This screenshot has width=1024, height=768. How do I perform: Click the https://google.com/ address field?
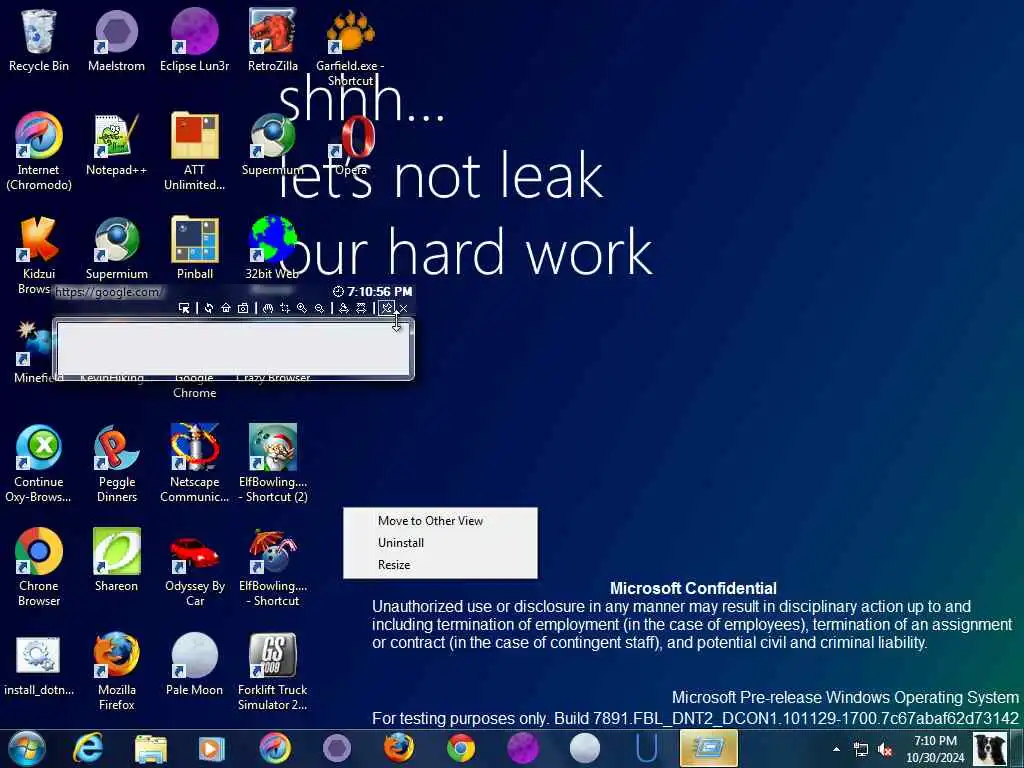coord(108,292)
